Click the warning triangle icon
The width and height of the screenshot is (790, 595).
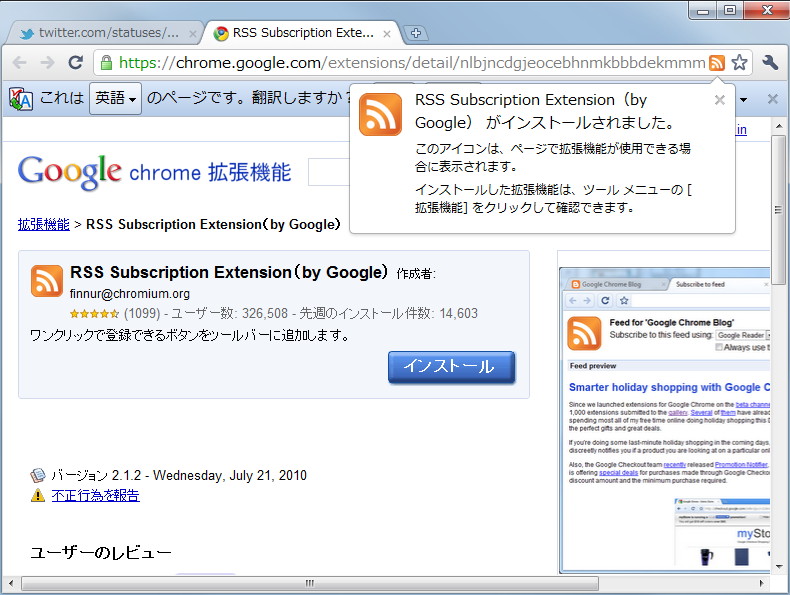38,496
